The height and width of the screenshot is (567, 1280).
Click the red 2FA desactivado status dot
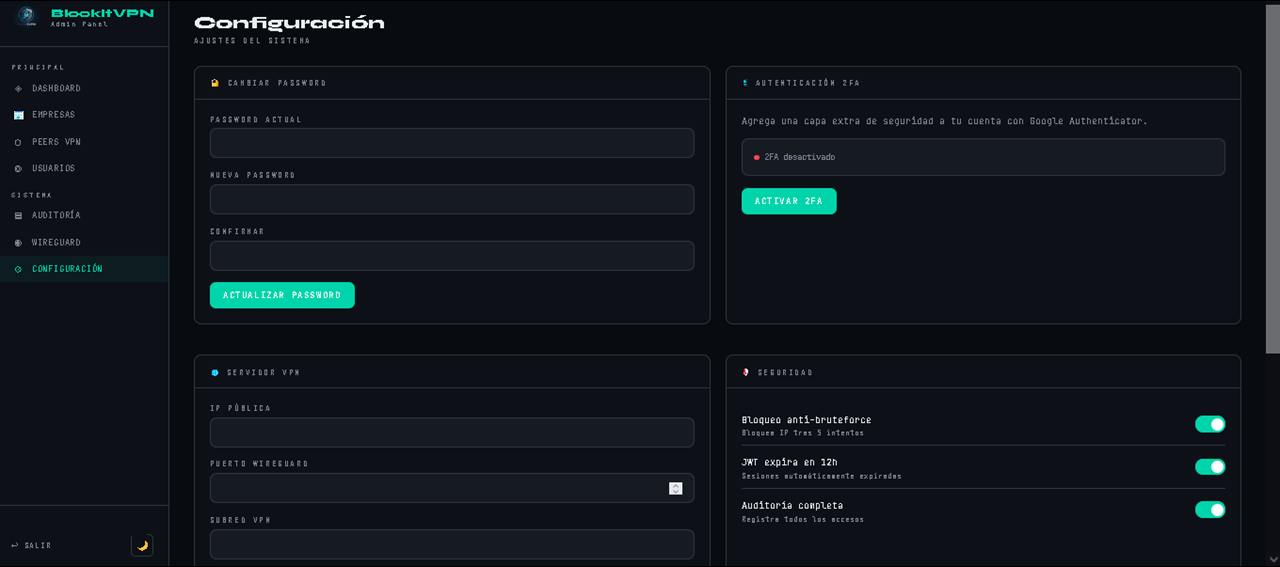(x=756, y=157)
